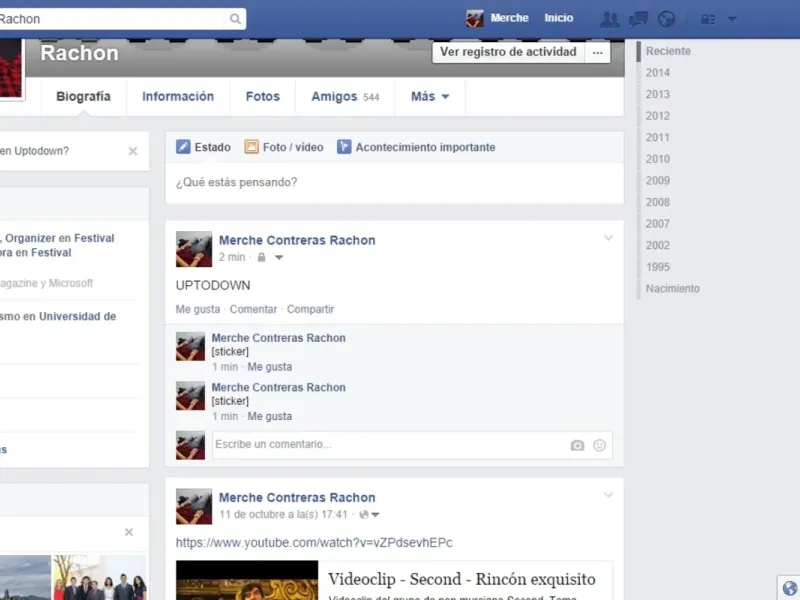Jump to 2014 in timeline
This screenshot has height=600, width=800.
coord(657,72)
